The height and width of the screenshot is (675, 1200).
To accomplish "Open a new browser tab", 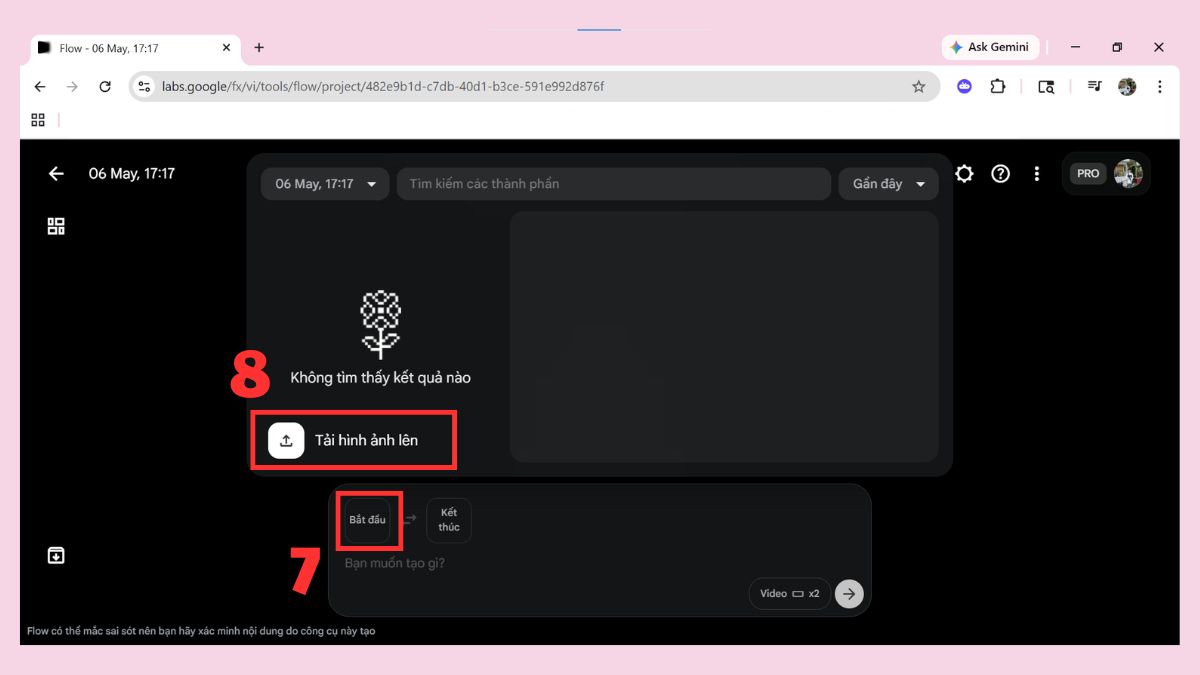I will coord(259,47).
